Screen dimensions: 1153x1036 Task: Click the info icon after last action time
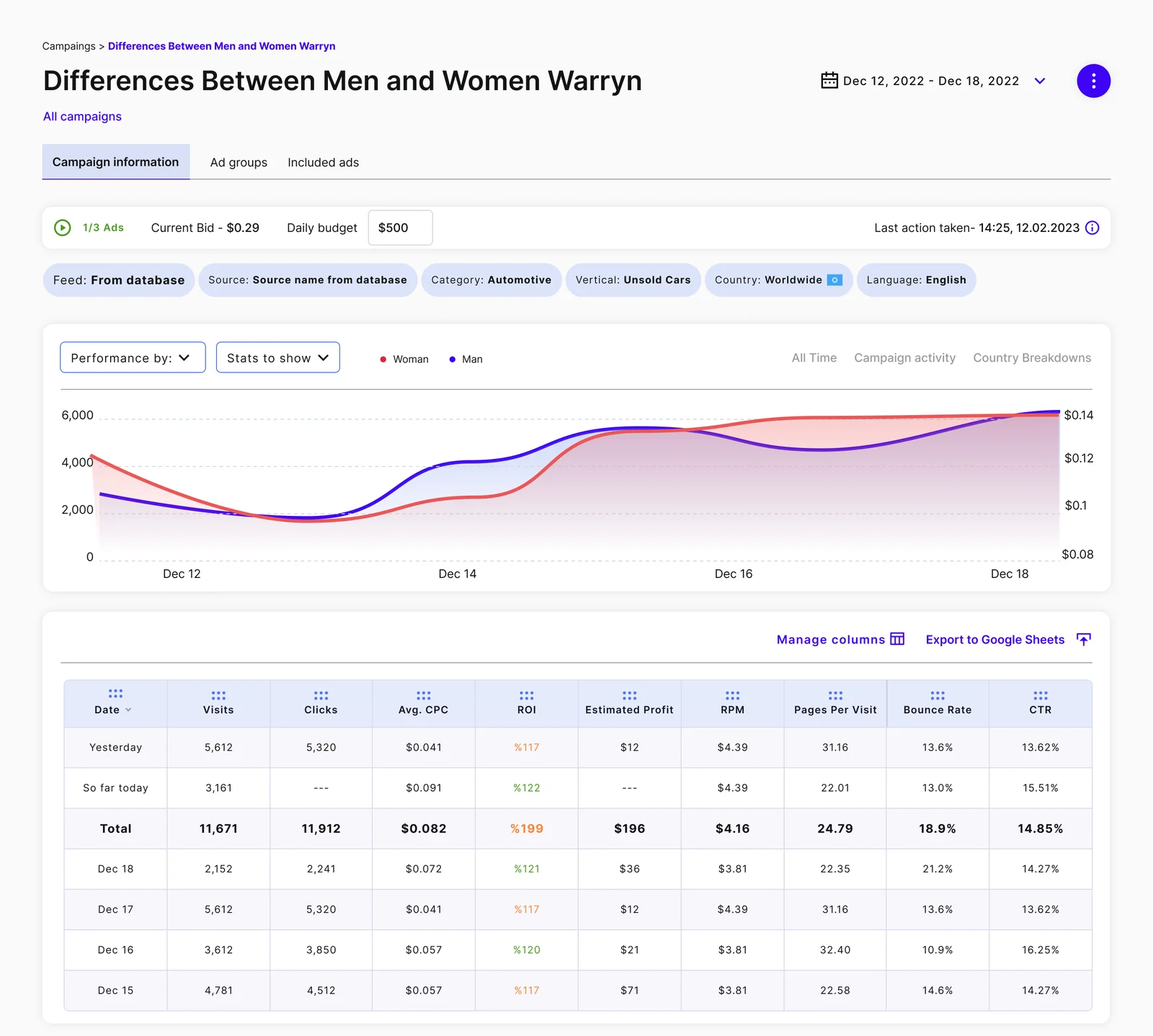1092,228
